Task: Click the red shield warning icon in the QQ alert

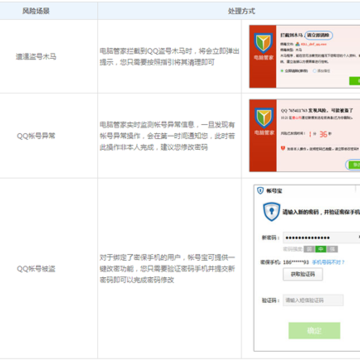Action: tap(283, 148)
